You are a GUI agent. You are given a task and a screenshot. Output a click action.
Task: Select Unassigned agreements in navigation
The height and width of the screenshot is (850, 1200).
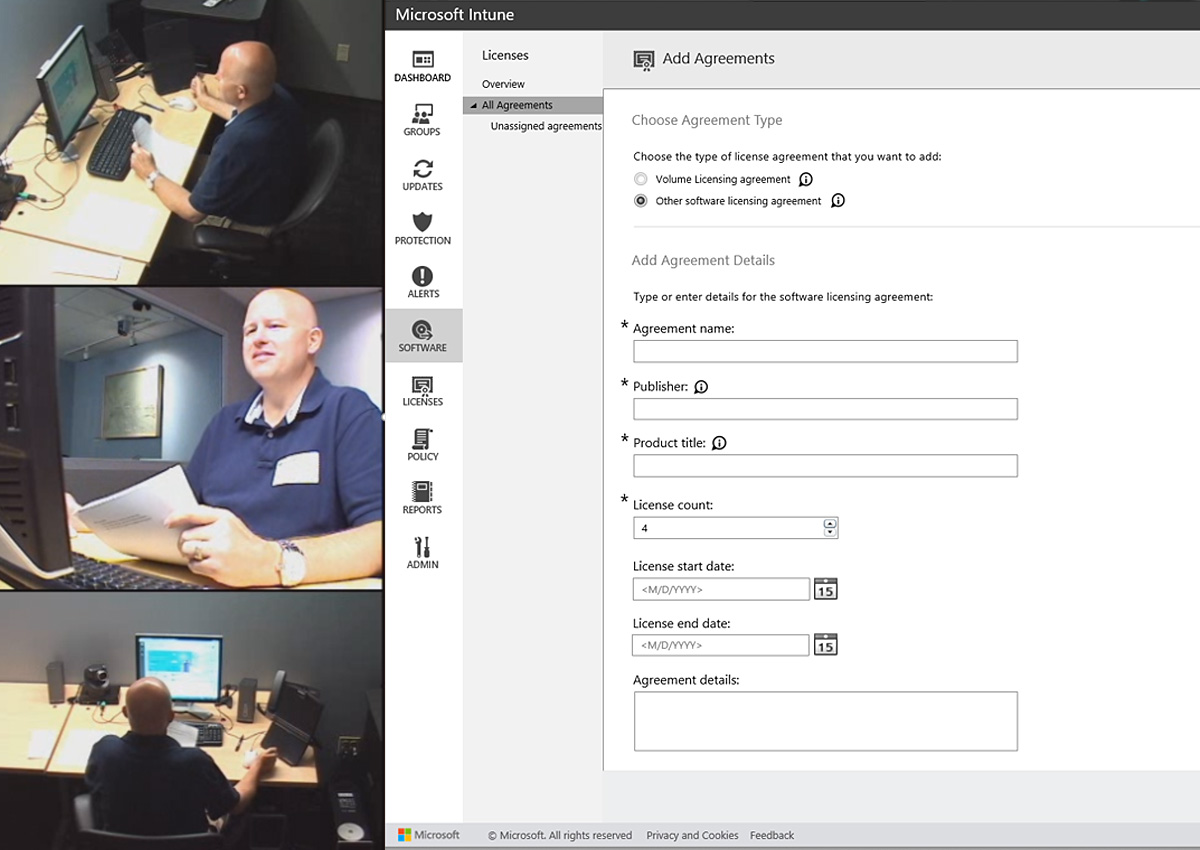coord(546,126)
